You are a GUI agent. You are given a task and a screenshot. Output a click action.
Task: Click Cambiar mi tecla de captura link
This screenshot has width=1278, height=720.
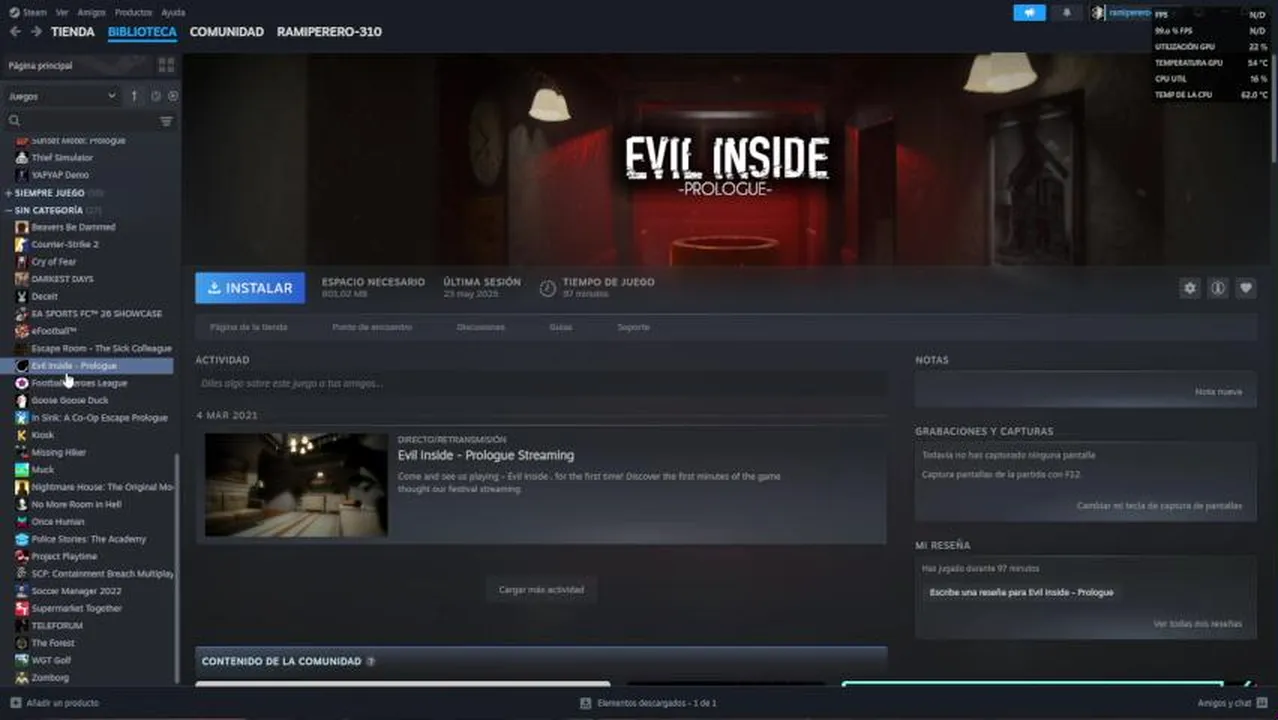(1159, 506)
